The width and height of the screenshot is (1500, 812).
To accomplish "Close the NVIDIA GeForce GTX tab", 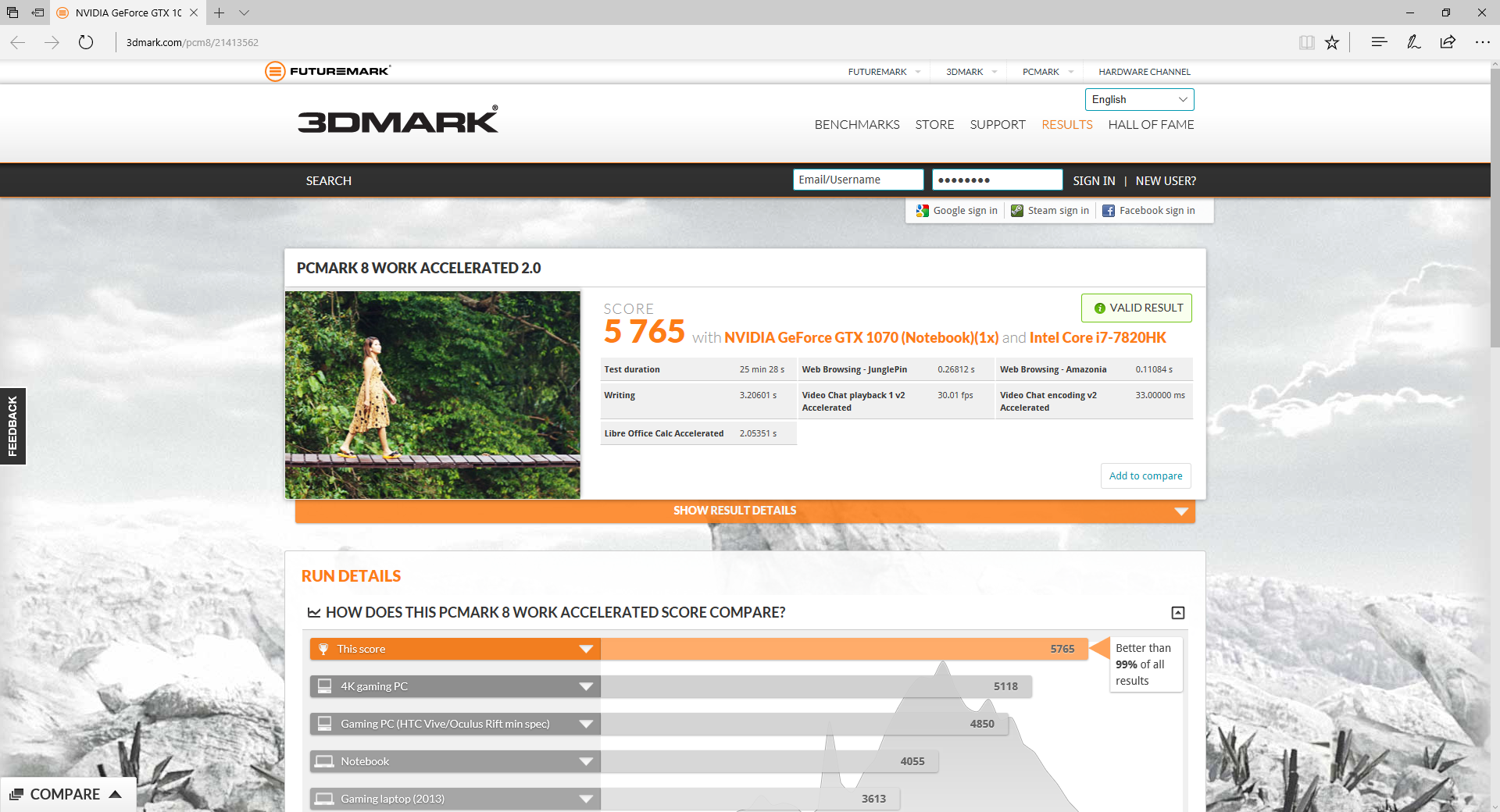I will 194,12.
